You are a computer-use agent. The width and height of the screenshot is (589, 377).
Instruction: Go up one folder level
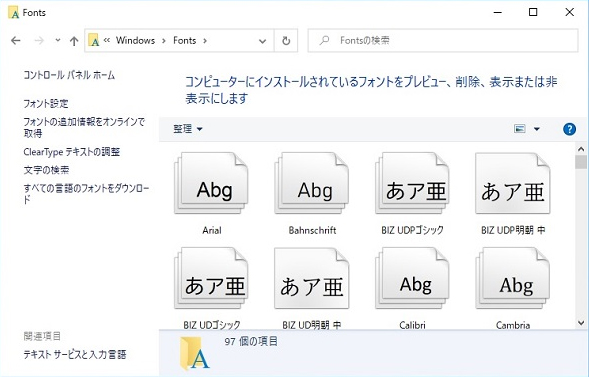74,41
